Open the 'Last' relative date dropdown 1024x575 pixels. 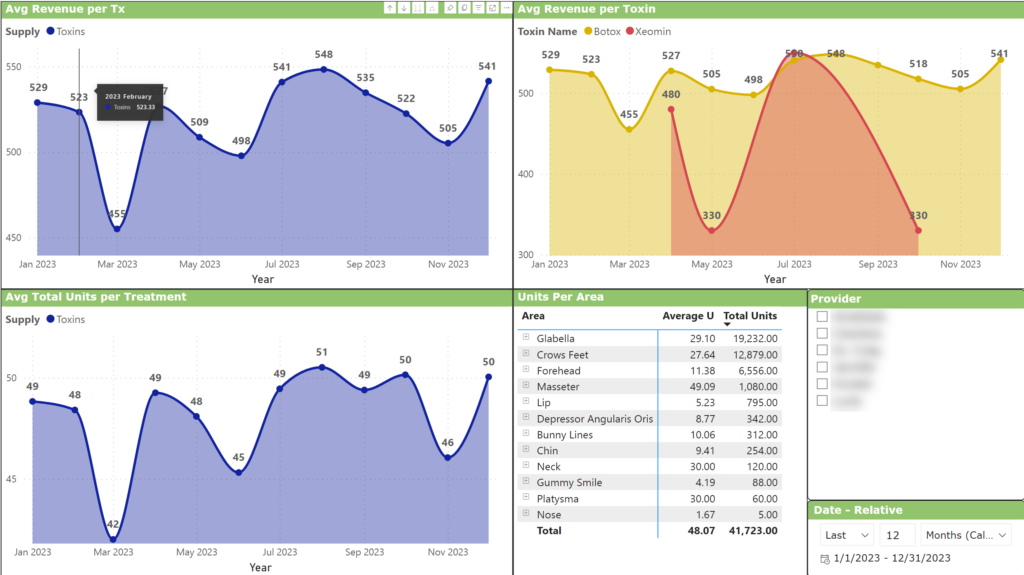847,535
